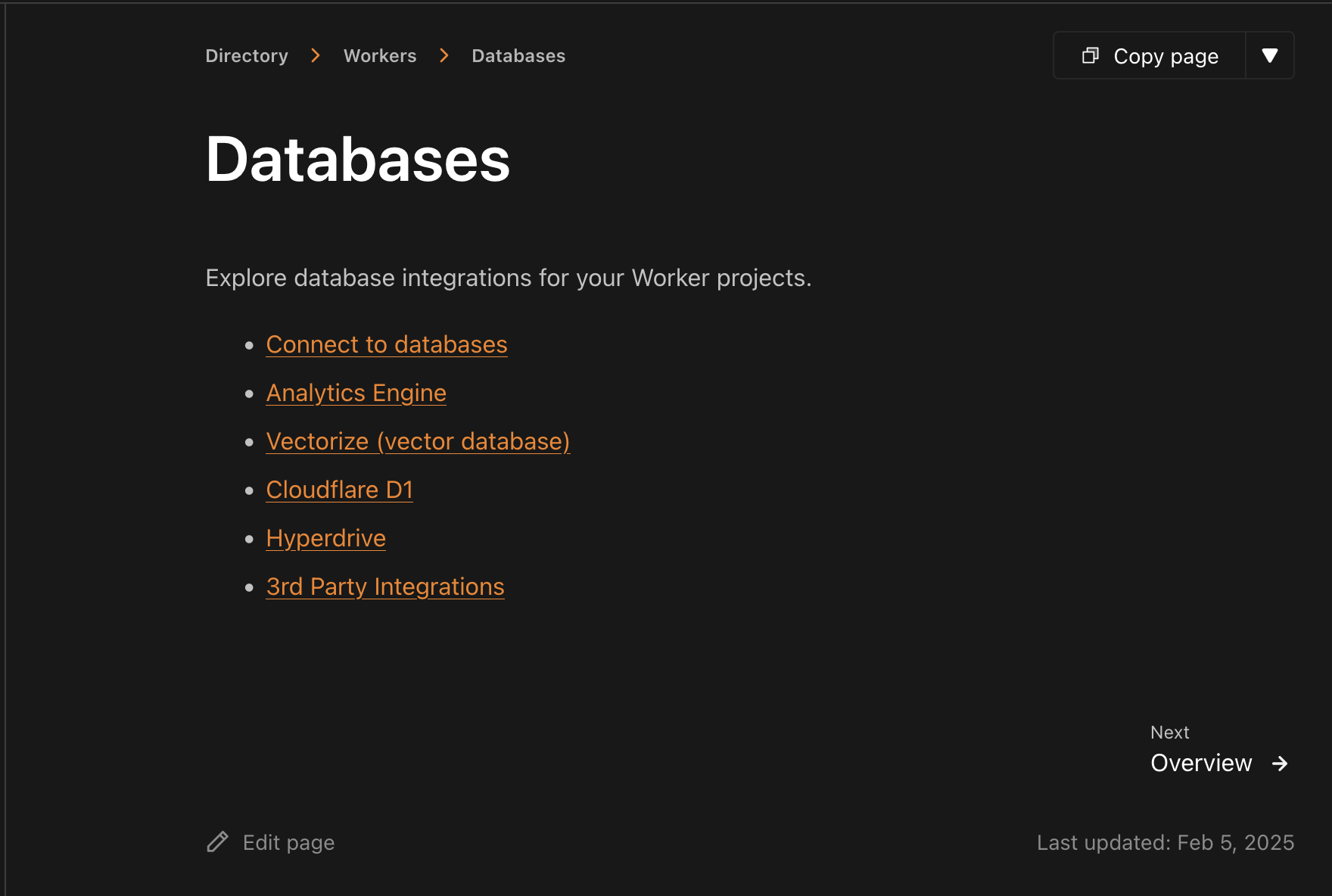Open the 3rd Party Integrations link
1332x896 pixels.
[x=385, y=586]
